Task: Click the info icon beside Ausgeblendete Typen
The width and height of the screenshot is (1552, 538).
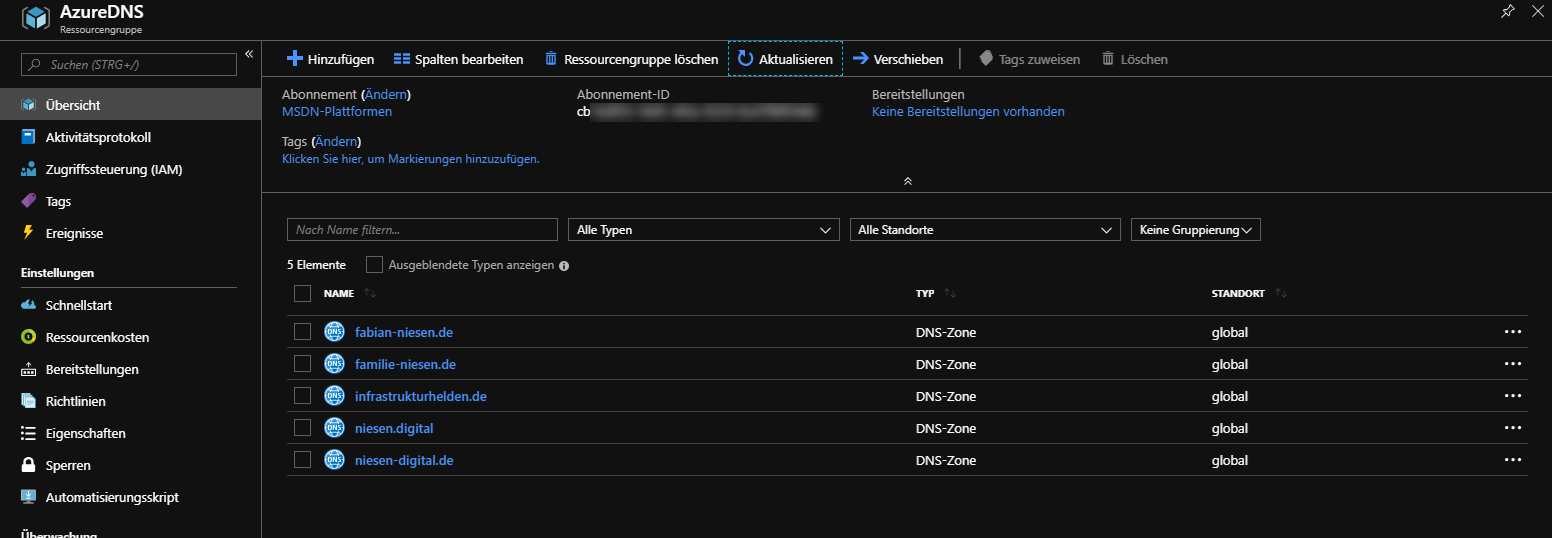Action: click(564, 266)
